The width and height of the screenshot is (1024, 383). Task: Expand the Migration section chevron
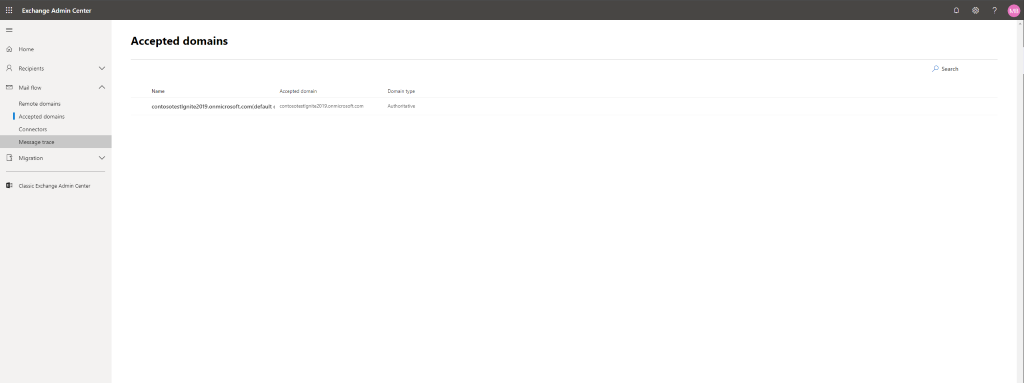click(x=102, y=158)
